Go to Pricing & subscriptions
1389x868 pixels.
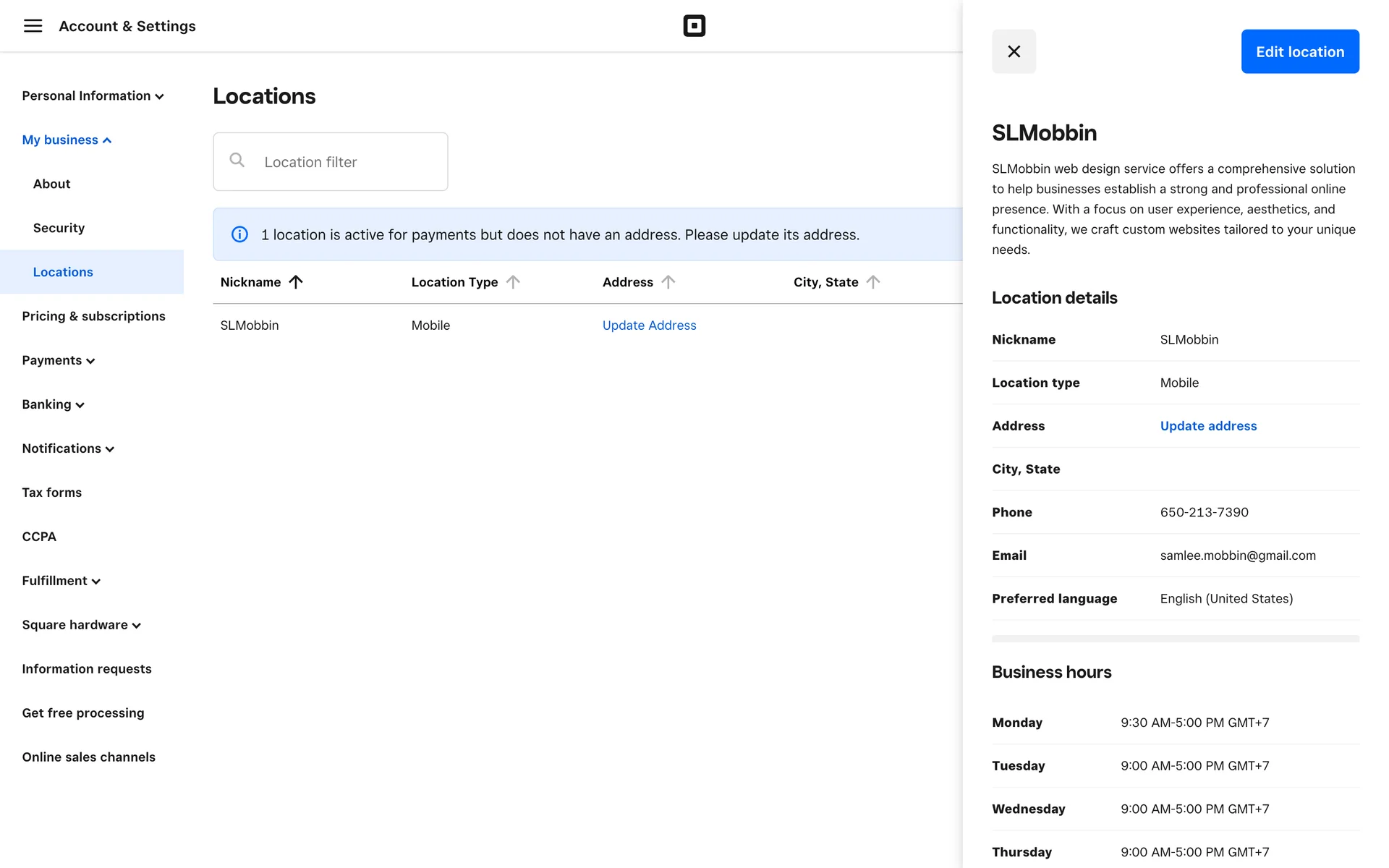(x=93, y=316)
